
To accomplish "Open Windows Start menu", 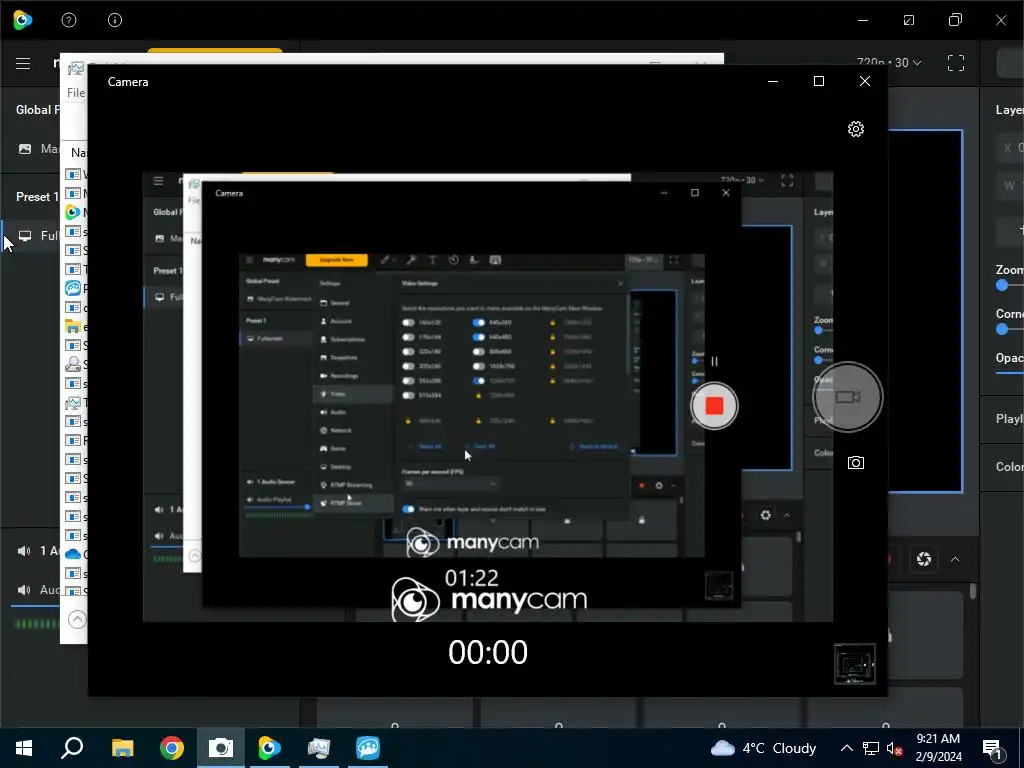I will pyautogui.click(x=24, y=748).
